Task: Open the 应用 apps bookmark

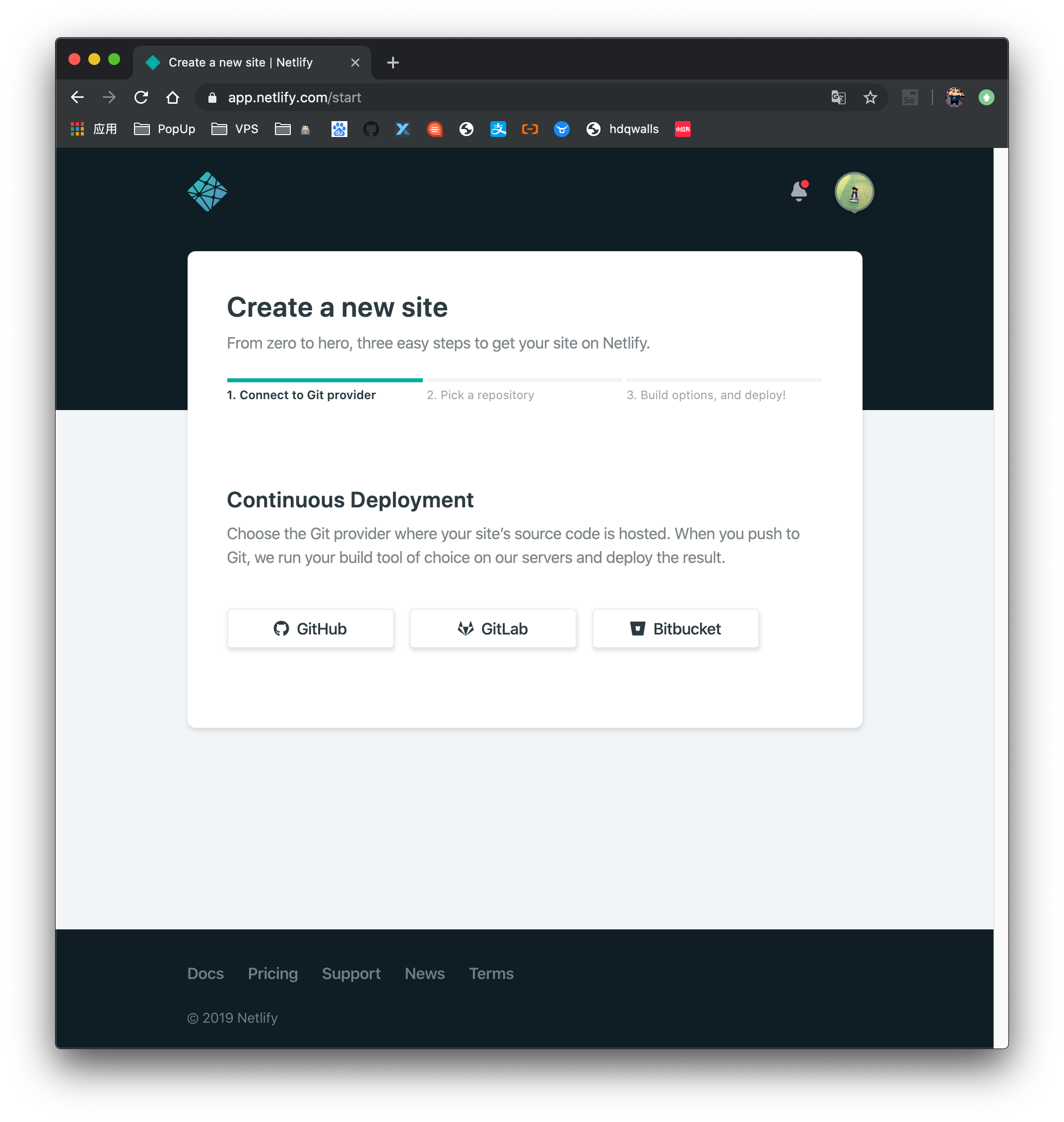Action: [x=94, y=130]
